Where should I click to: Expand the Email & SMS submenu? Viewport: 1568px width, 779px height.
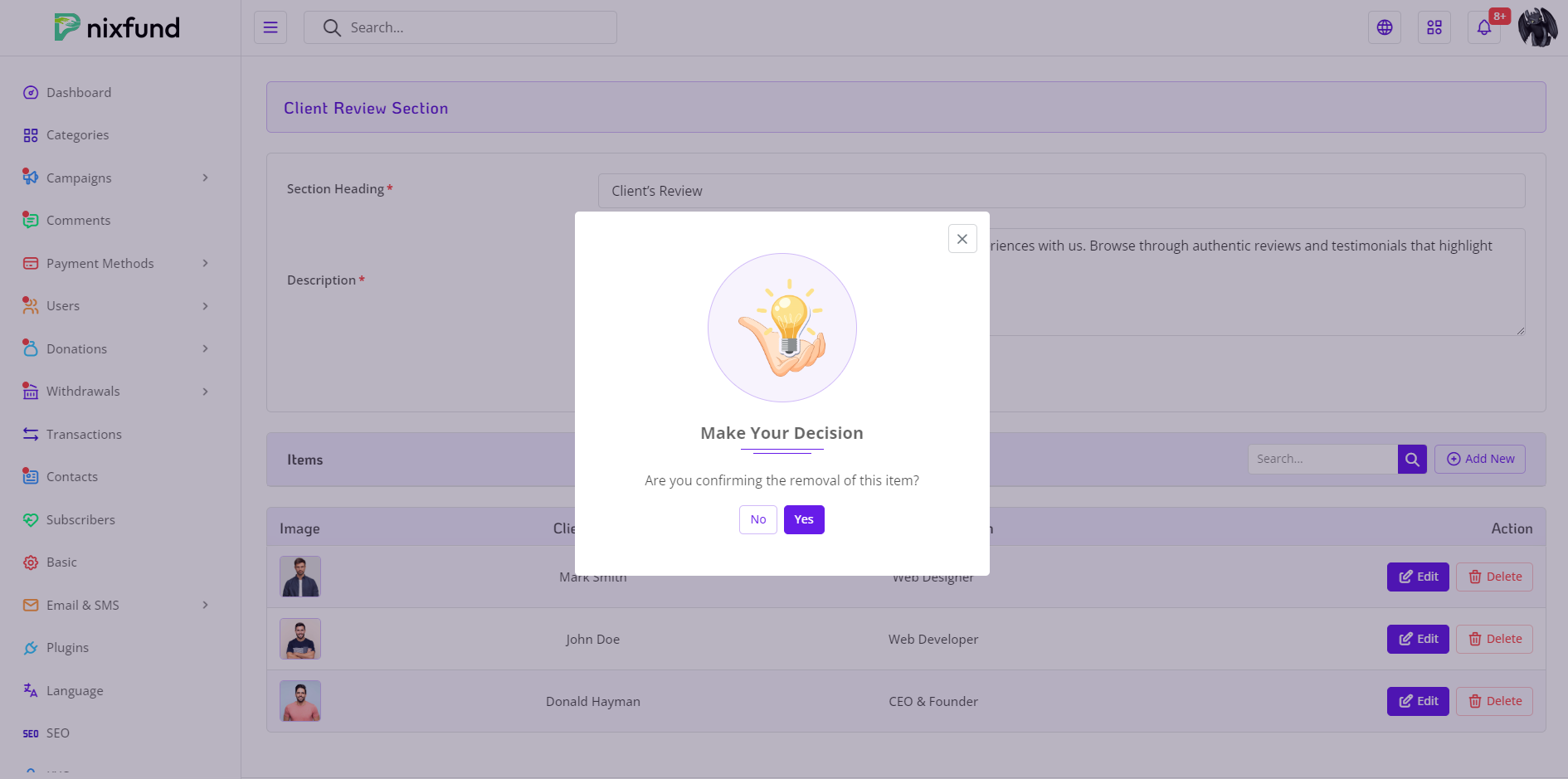coord(205,606)
